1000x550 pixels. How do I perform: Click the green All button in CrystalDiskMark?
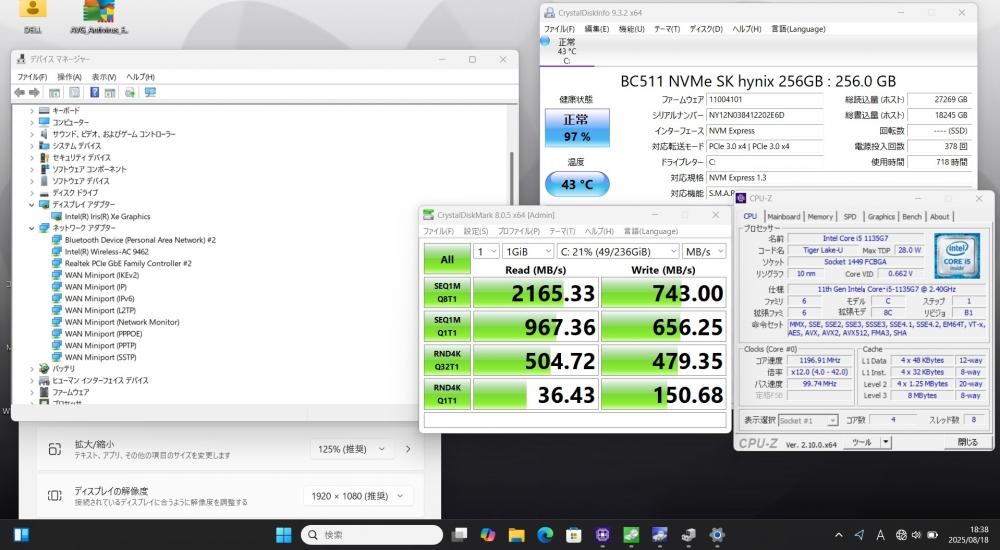pyautogui.click(x=447, y=259)
